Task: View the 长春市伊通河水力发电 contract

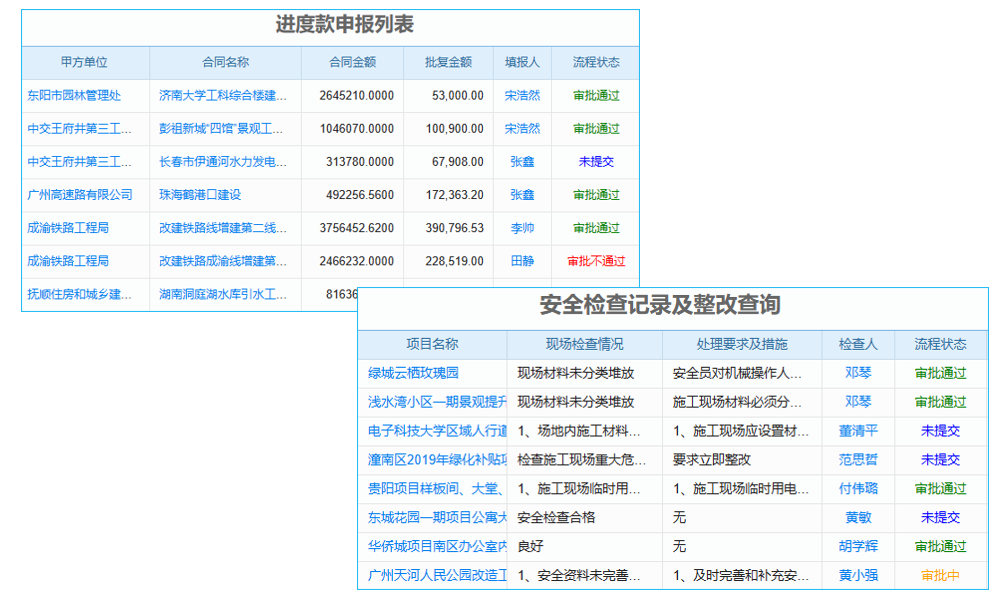Action: [x=222, y=161]
